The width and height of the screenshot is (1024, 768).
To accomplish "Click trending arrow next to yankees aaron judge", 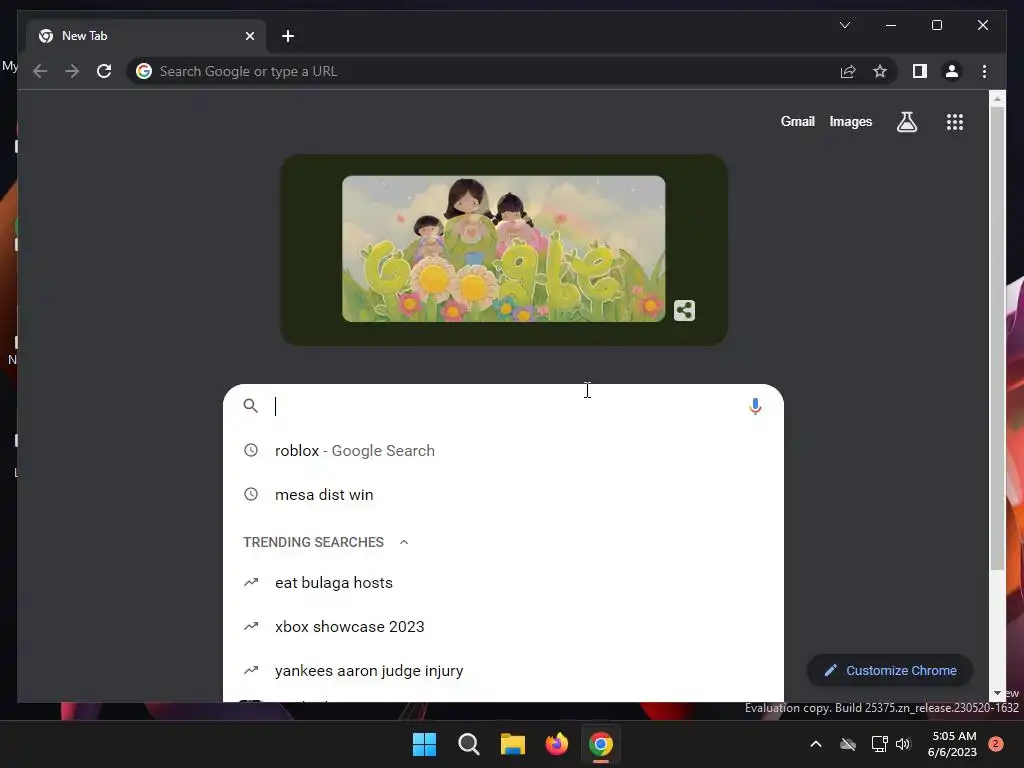I will (x=251, y=670).
